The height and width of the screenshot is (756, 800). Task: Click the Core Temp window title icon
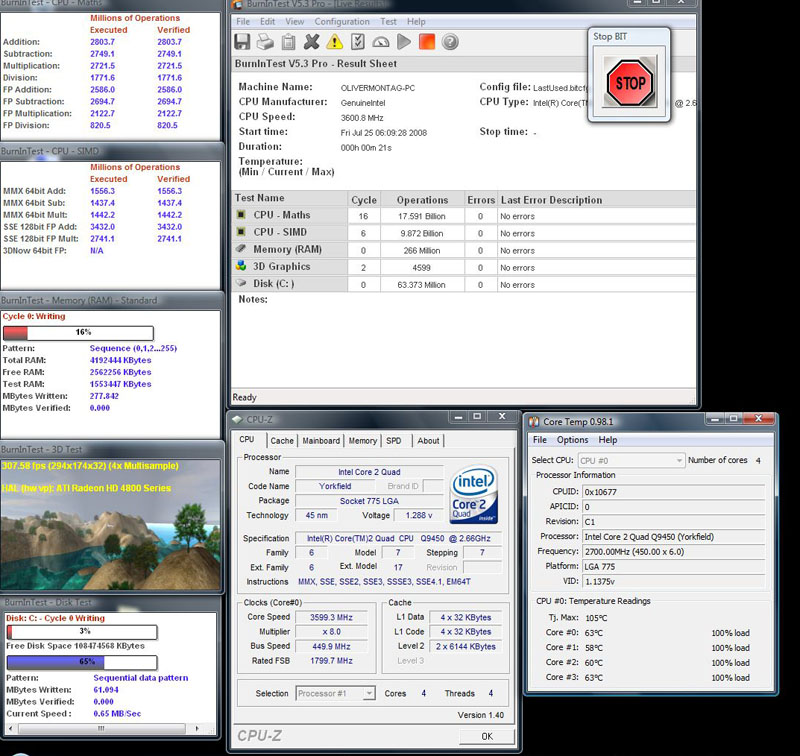click(x=534, y=421)
